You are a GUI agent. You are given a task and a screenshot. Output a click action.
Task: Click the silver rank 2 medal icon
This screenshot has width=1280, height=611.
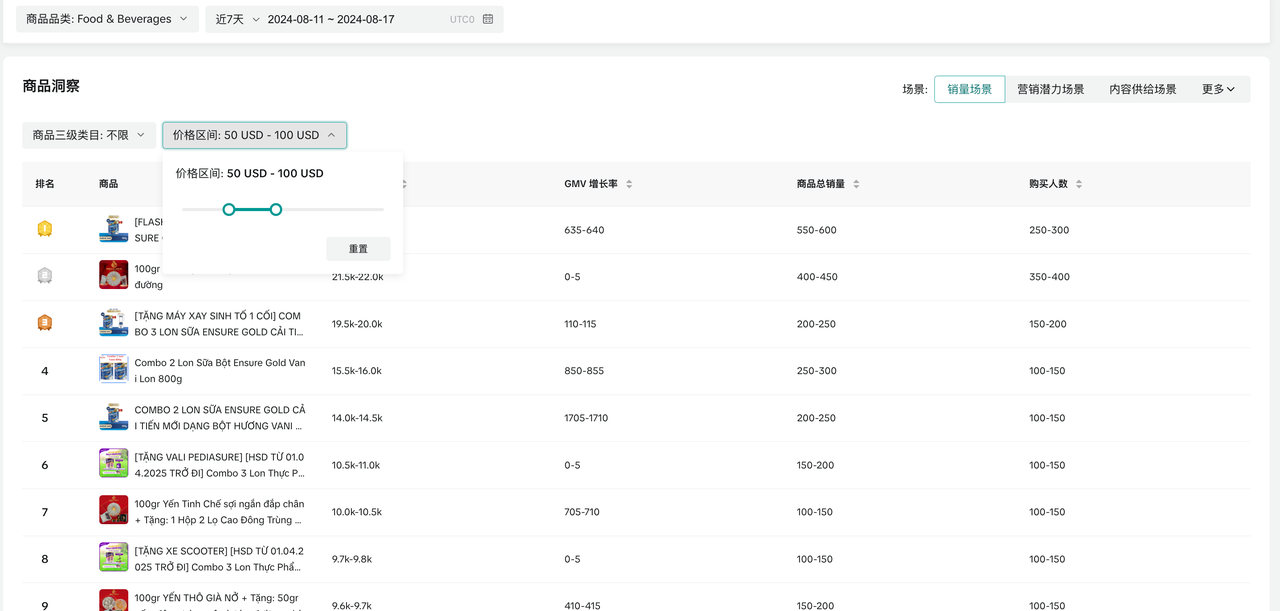44,276
